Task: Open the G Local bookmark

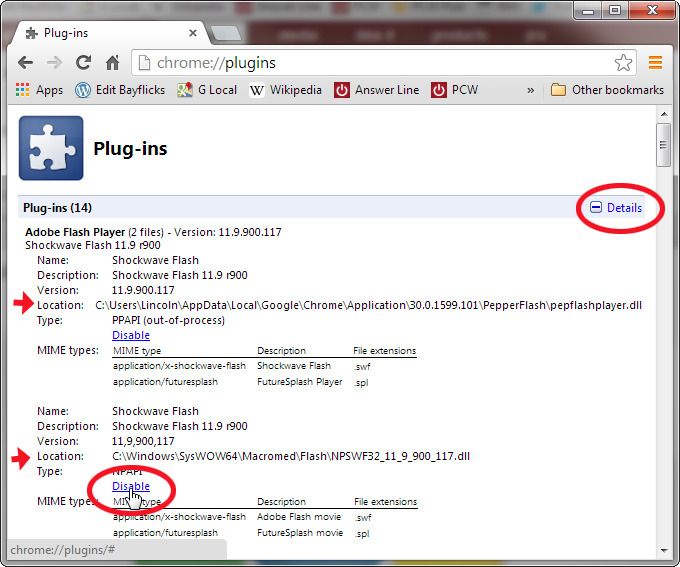Action: 207,90
